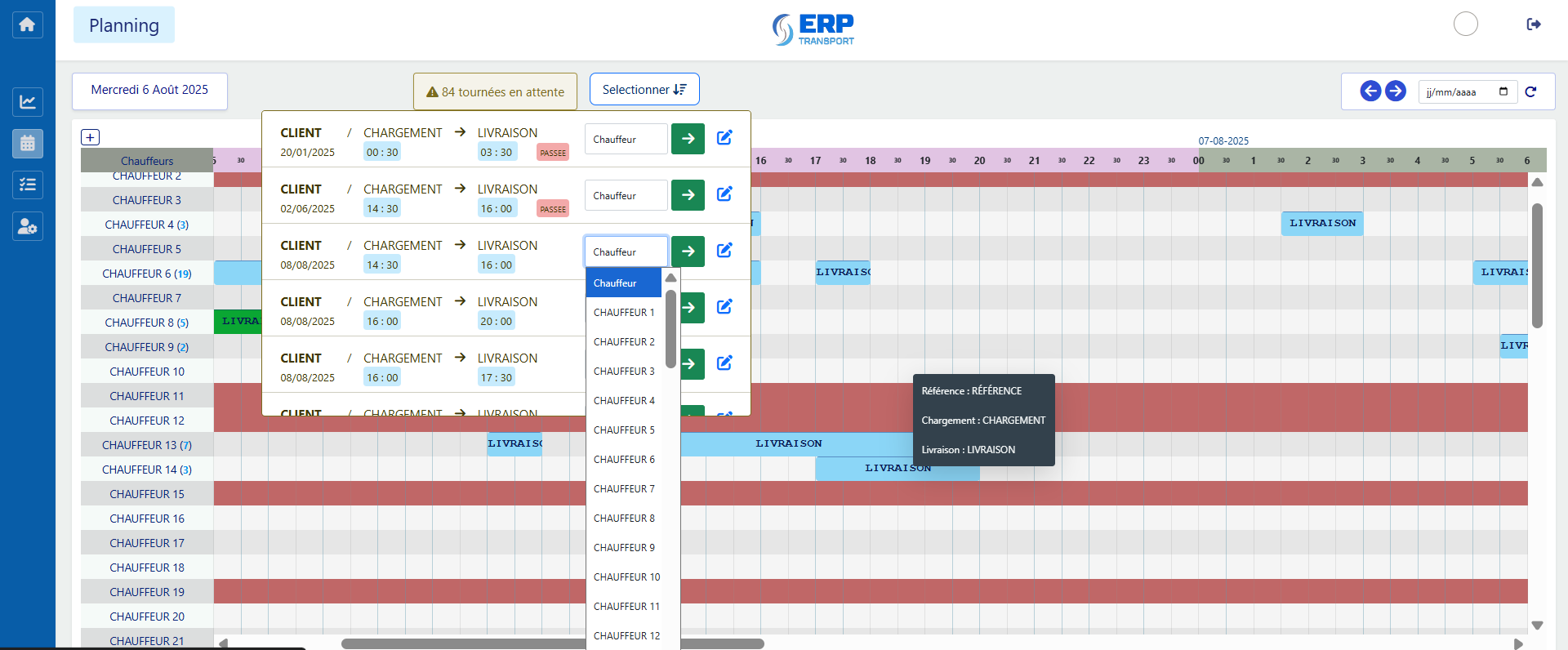Assign chauffeur to 02/06/2025 tour

pos(688,195)
